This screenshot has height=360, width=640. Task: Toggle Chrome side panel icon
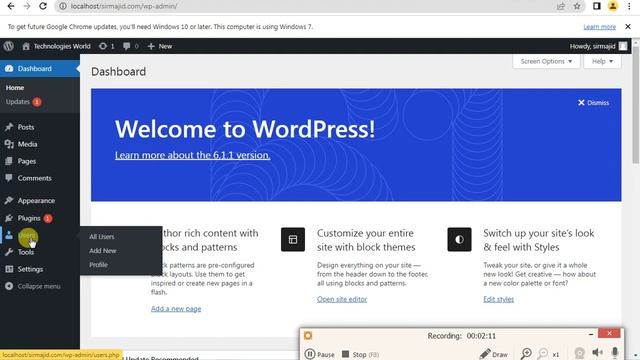[597, 6]
